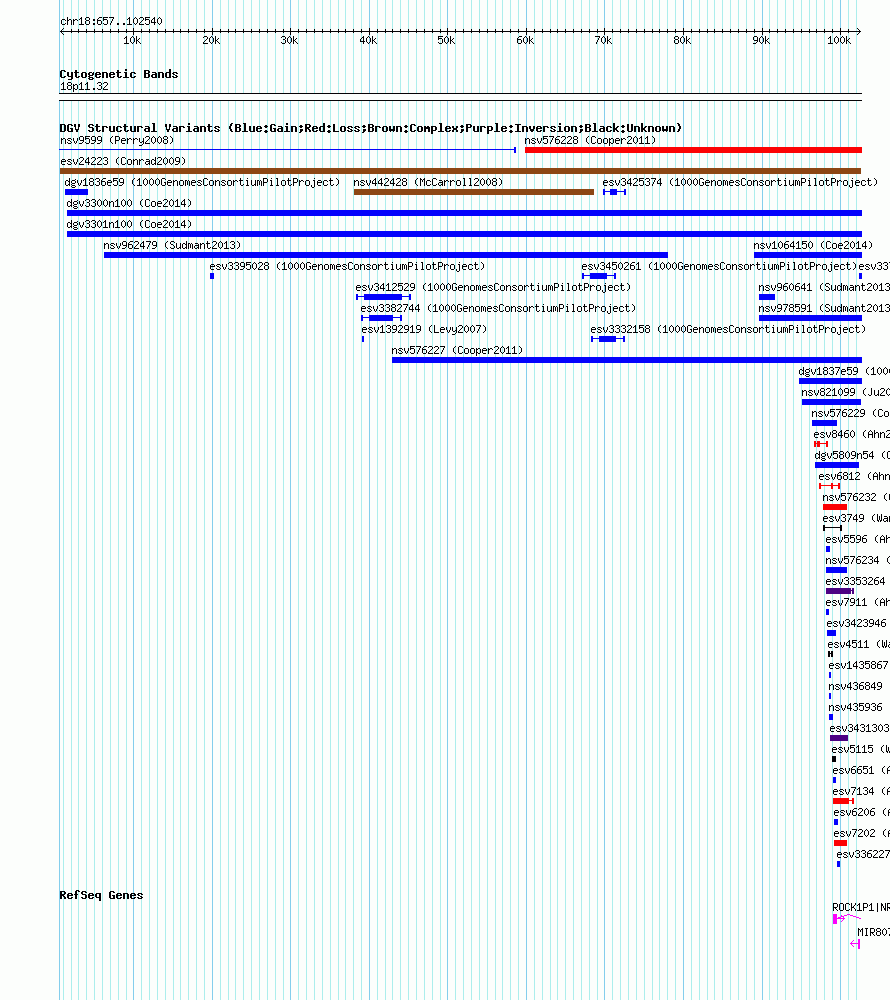This screenshot has width=890, height=1000.
Task: Click the dgv1836e59 variant label
Action: click(x=202, y=182)
